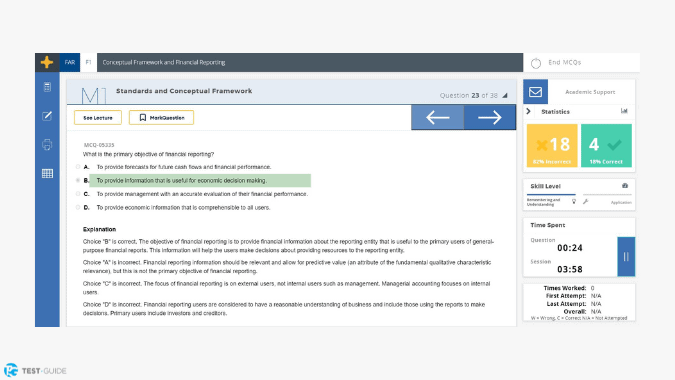Pause the timer with the pause button
The height and width of the screenshot is (380, 675).
(626, 256)
